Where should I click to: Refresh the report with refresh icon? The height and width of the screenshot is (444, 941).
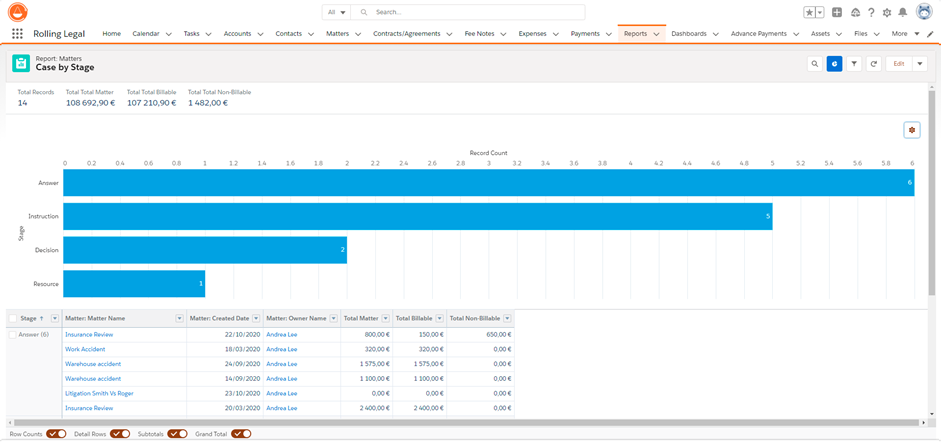[874, 64]
